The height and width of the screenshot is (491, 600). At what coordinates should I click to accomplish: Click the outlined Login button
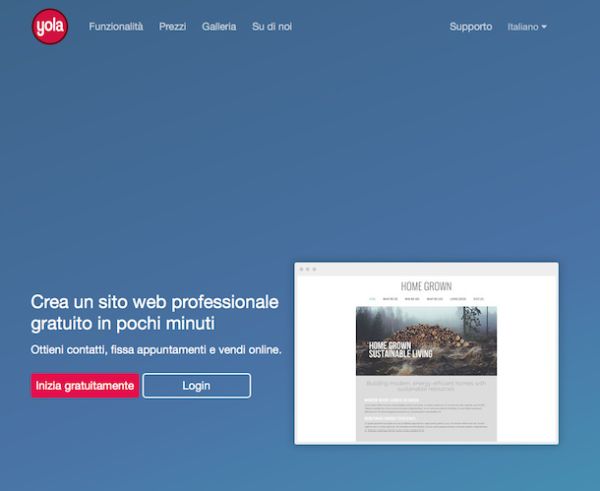click(x=196, y=385)
